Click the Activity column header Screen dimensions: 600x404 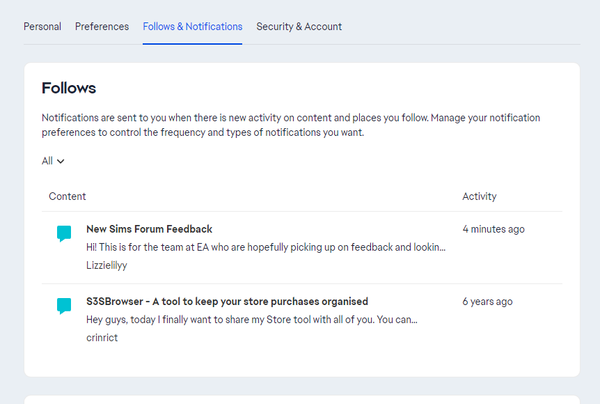(x=479, y=197)
